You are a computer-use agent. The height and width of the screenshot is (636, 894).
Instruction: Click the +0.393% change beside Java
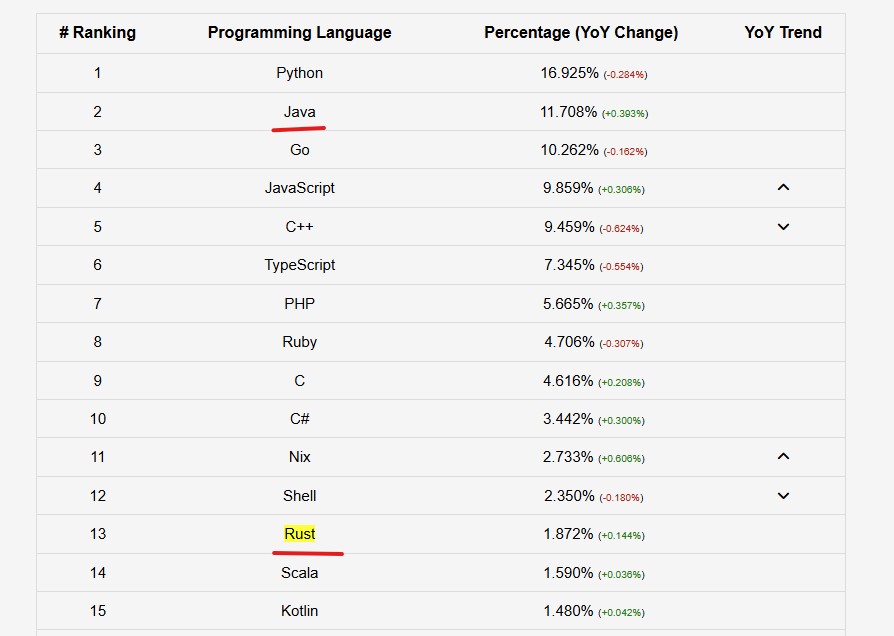coord(625,114)
